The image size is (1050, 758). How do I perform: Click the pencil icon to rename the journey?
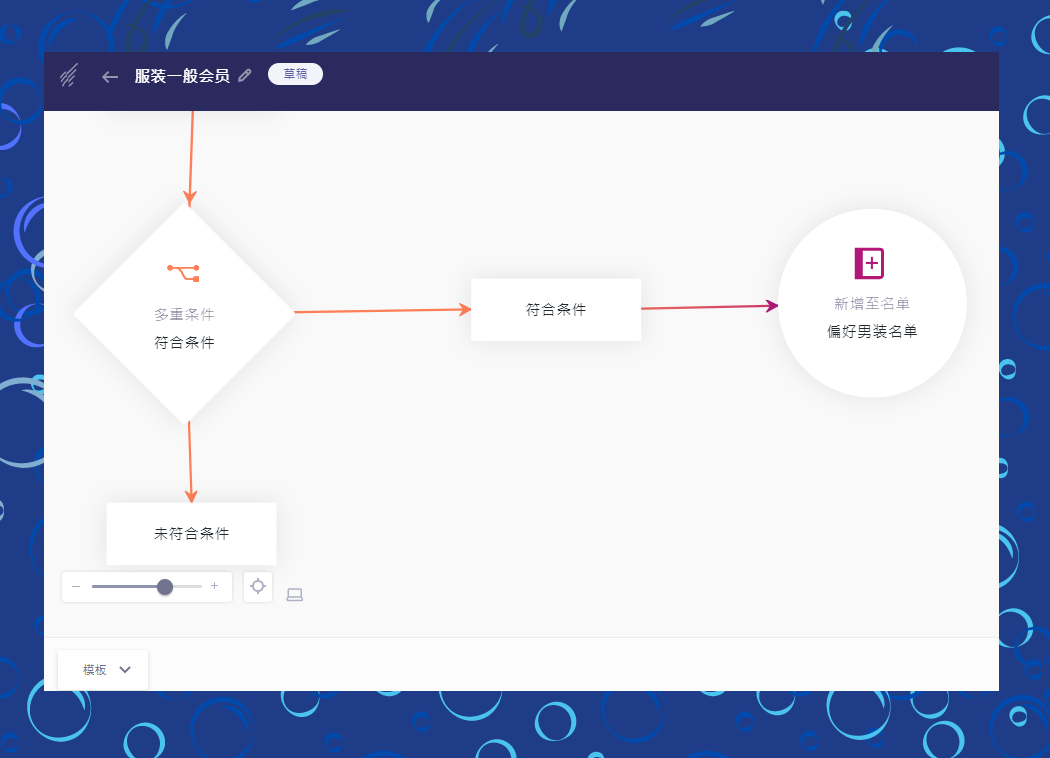click(x=245, y=76)
